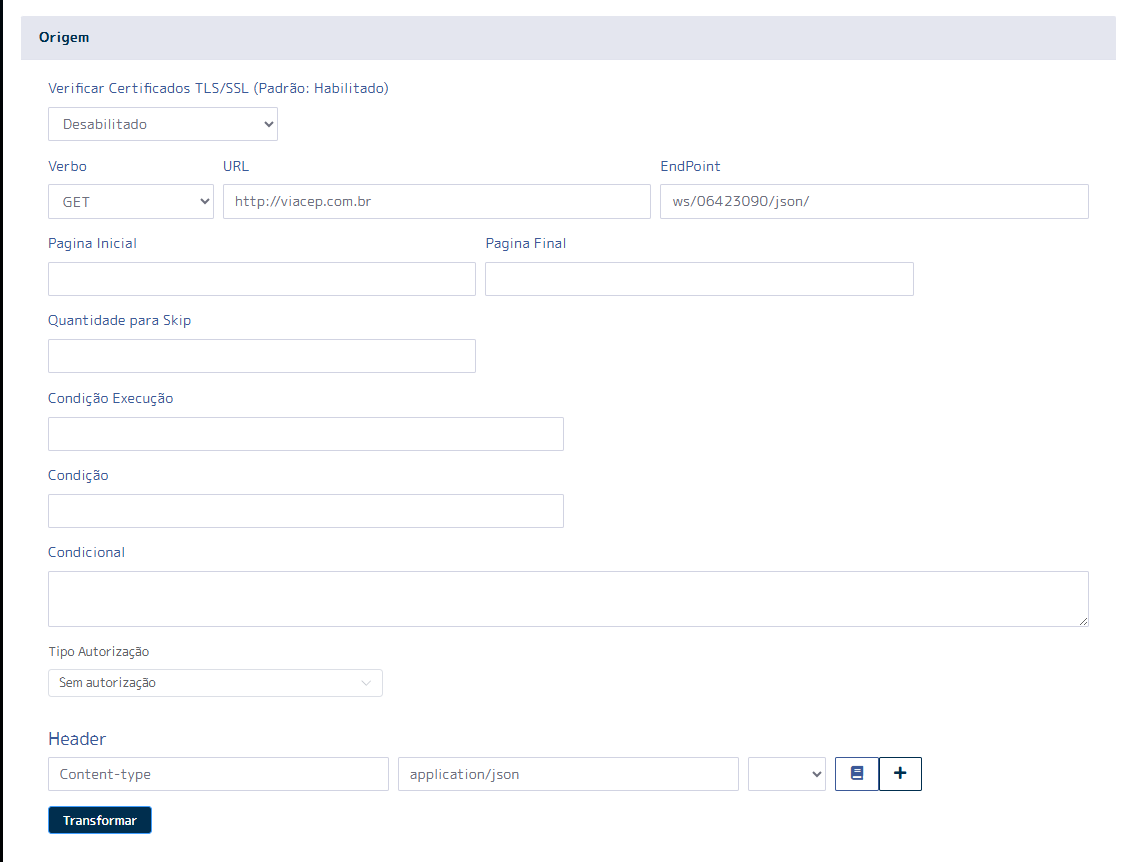Click the Pagina Final input
The image size is (1121, 862).
coord(699,279)
